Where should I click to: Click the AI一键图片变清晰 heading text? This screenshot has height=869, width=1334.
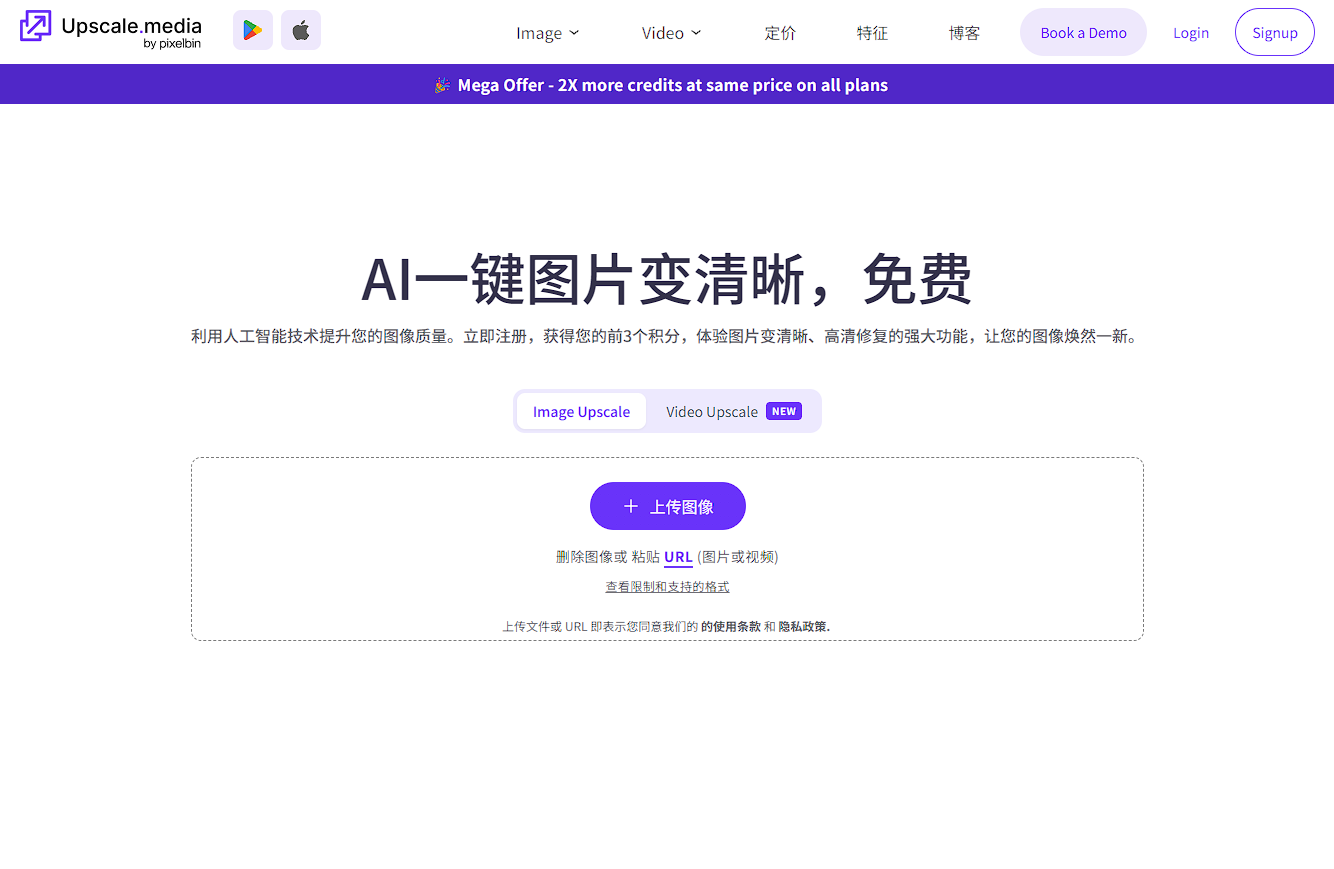666,279
